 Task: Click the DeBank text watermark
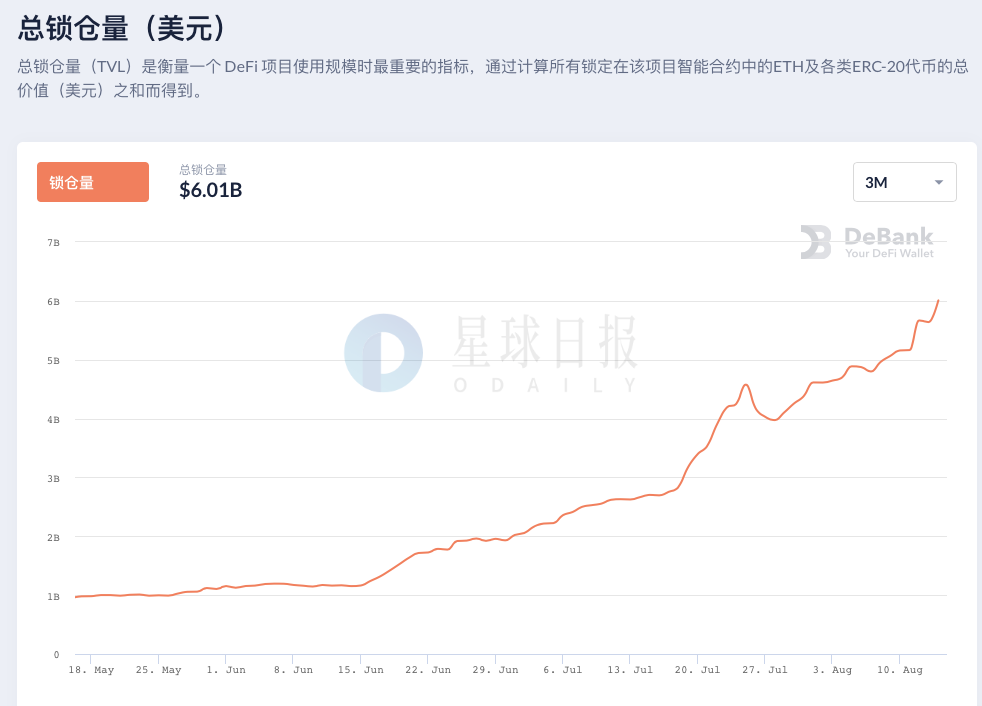pyautogui.click(x=889, y=242)
